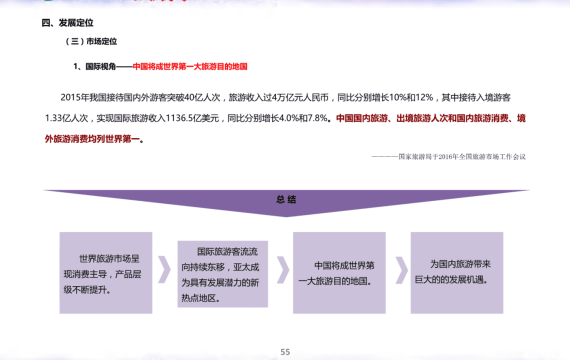This screenshot has width=570, height=360.
Task: Select the 世界旅游市场呈现消费主导 box
Action: tap(106, 273)
